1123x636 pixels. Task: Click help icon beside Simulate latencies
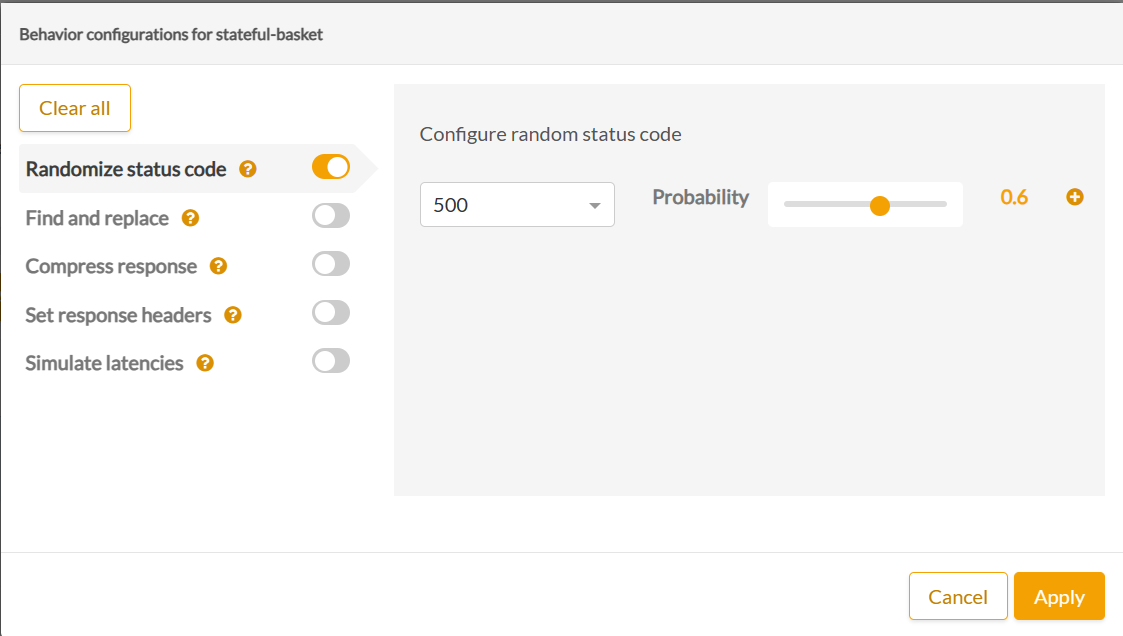(205, 363)
